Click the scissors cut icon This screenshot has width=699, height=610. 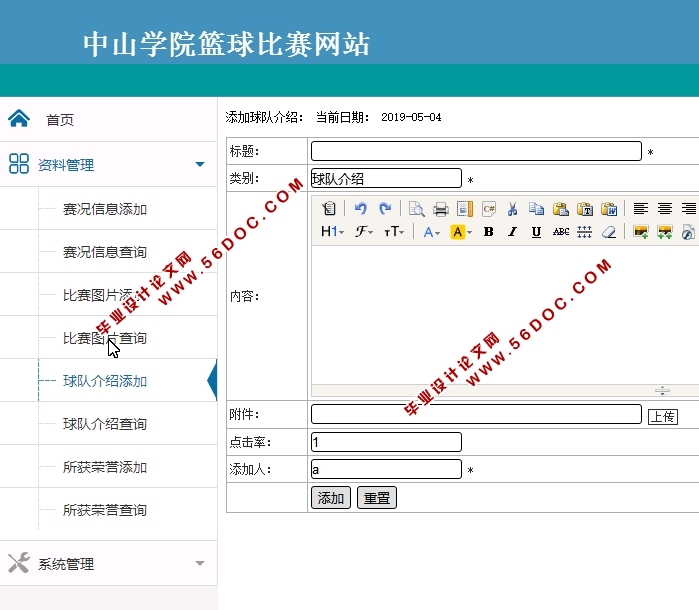512,208
